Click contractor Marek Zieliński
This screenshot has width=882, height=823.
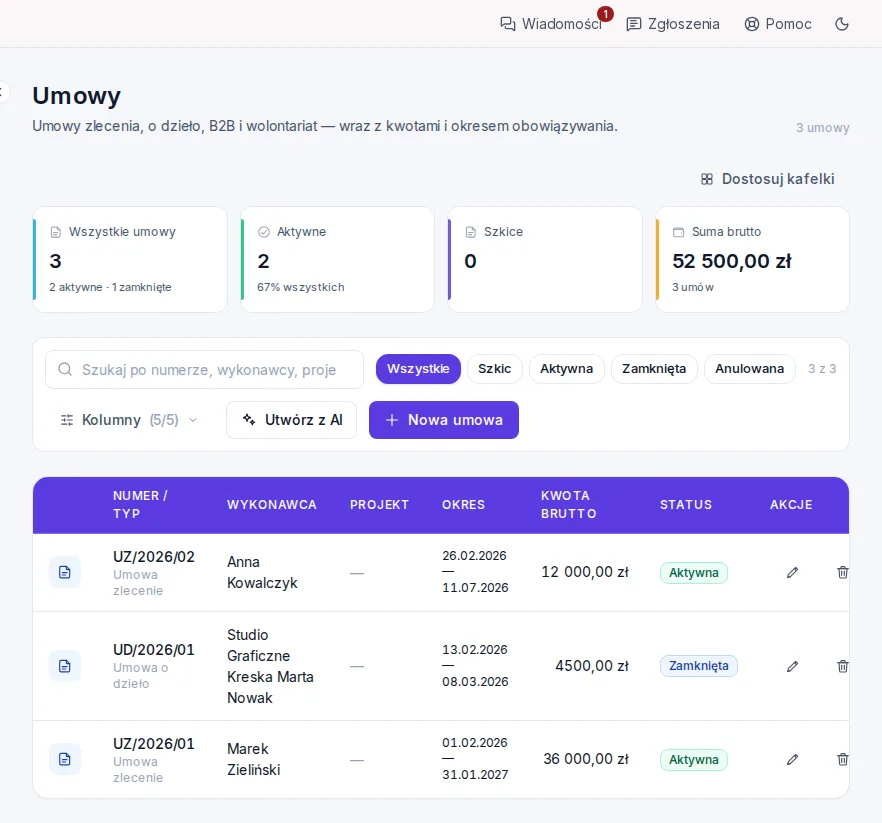tap(254, 759)
